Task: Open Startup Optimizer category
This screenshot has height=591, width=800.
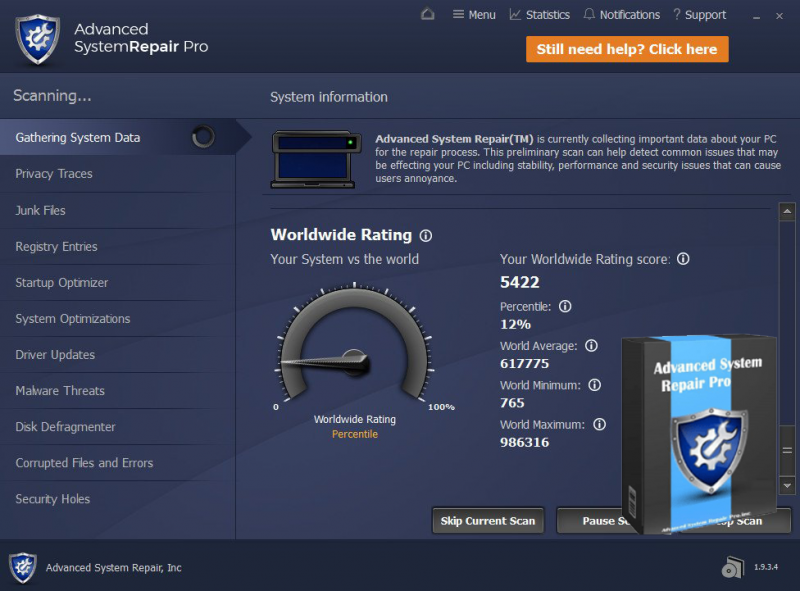Action: click(x=118, y=283)
